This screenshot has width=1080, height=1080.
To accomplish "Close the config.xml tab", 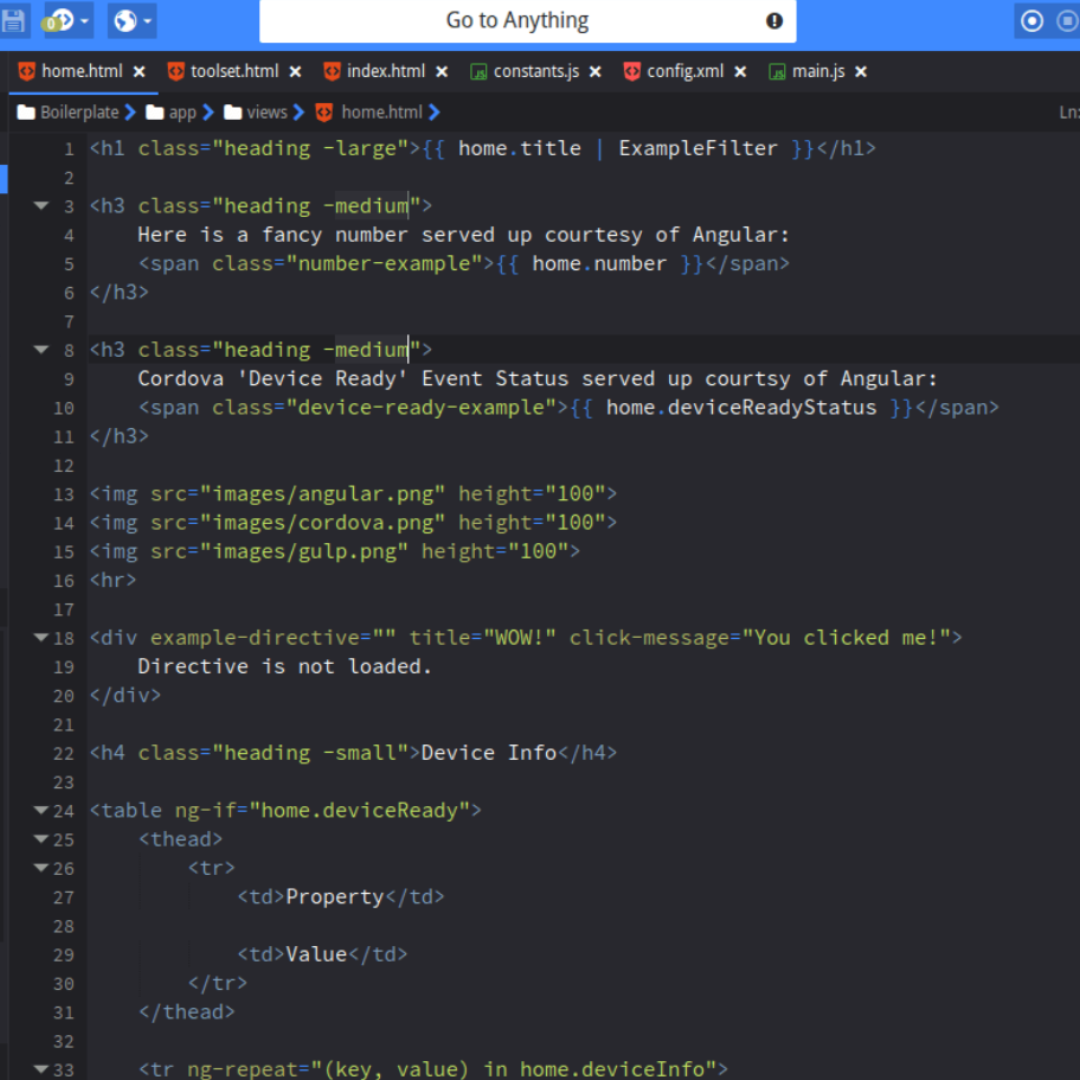I will click(740, 72).
